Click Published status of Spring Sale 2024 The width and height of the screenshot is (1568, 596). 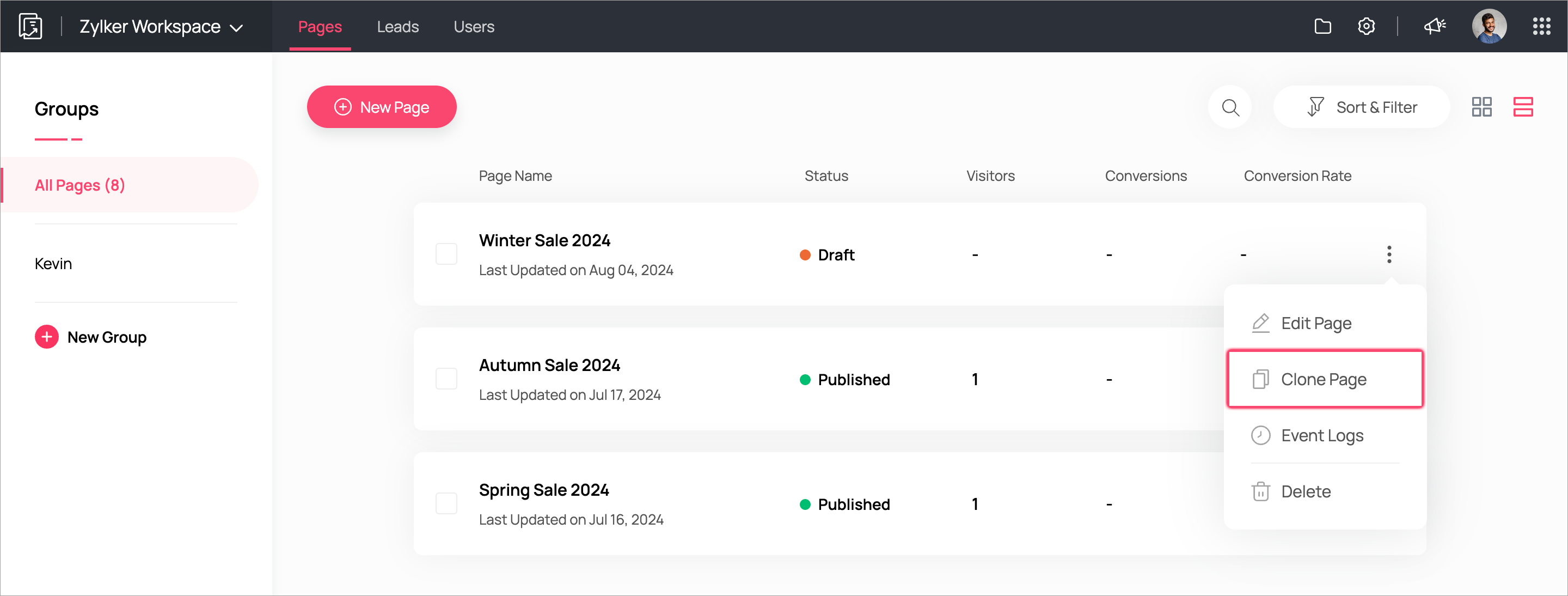point(844,504)
